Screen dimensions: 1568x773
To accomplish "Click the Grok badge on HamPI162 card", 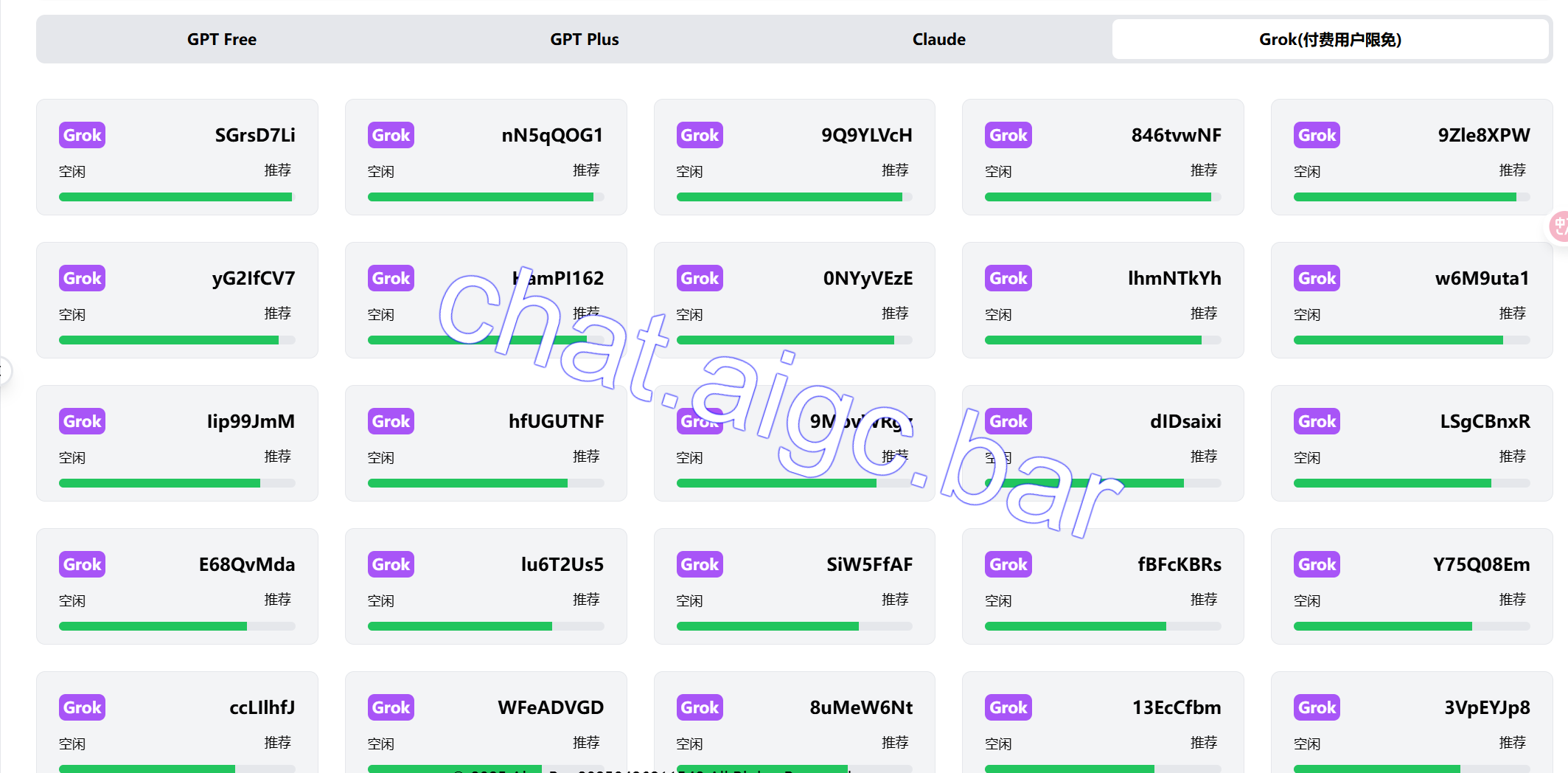I will [x=391, y=278].
